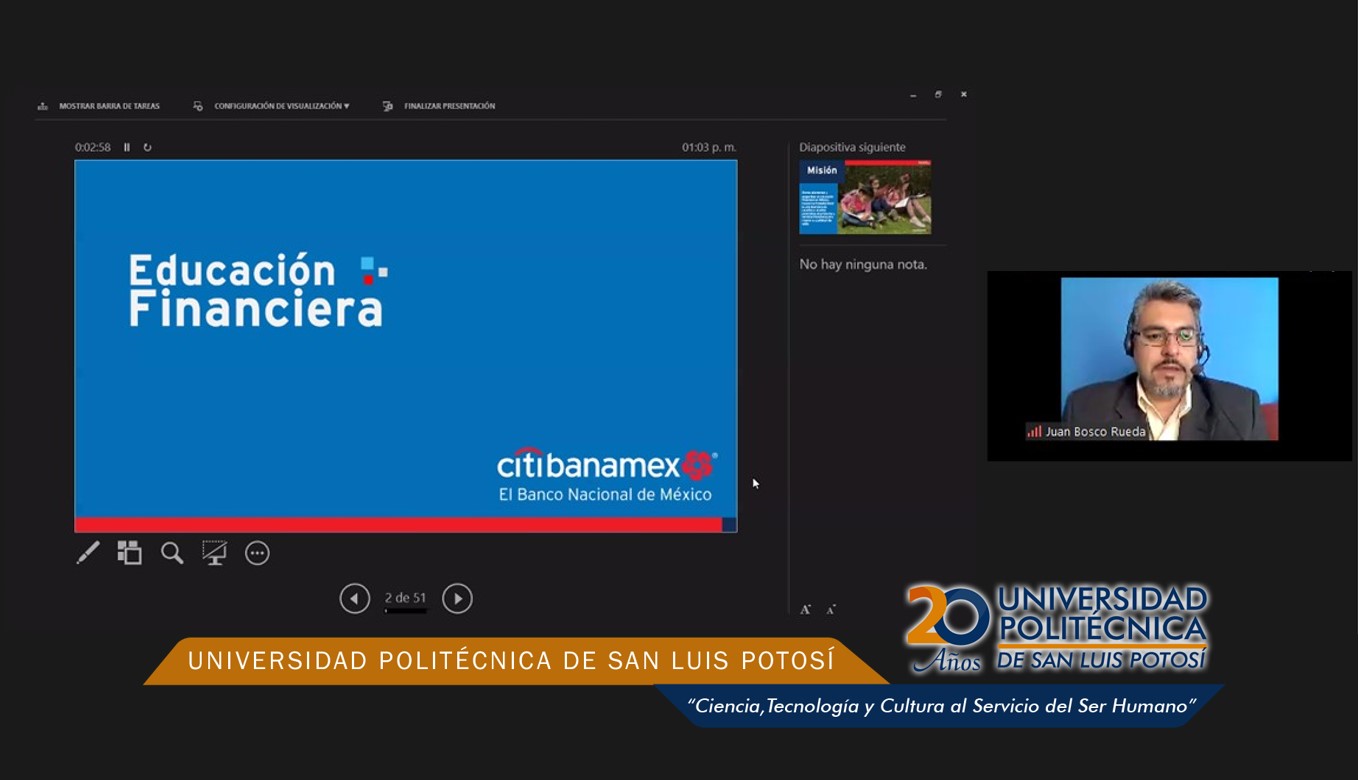Activate the zoom magnifier tool
Image resolution: width=1358 pixels, height=780 pixels.
coord(172,553)
